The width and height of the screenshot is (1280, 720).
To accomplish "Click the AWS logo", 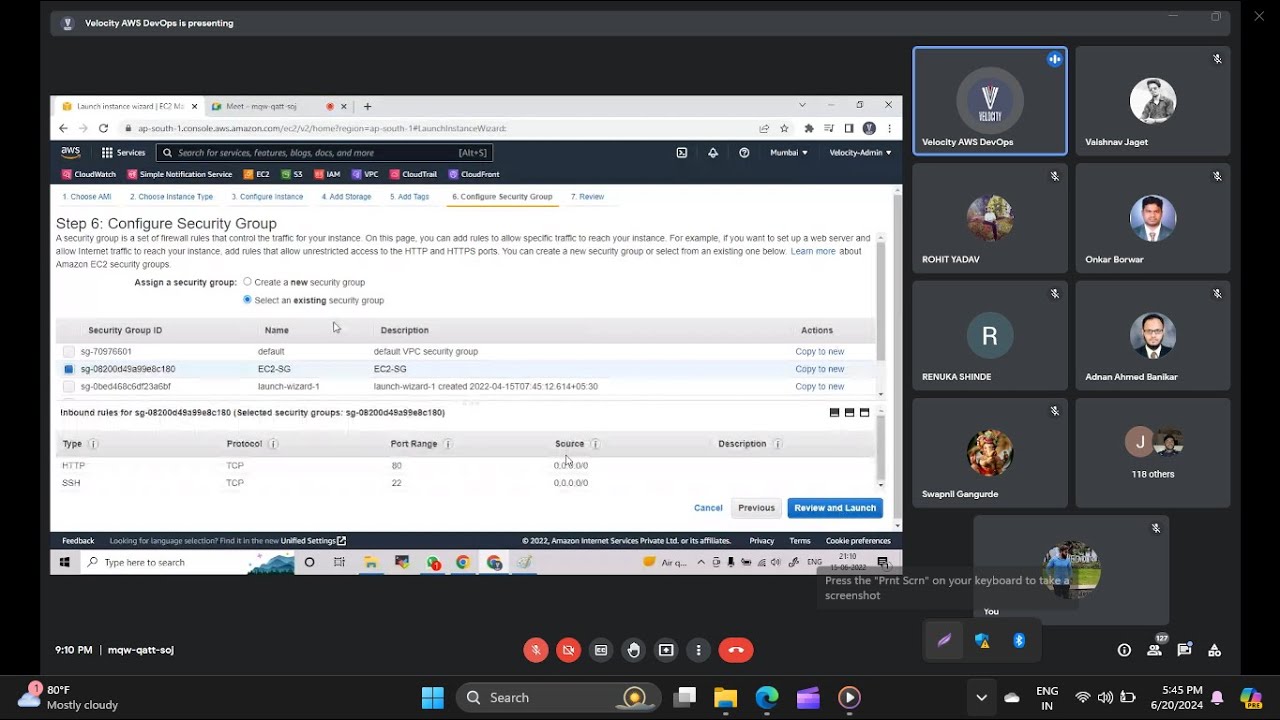I will pos(70,153).
